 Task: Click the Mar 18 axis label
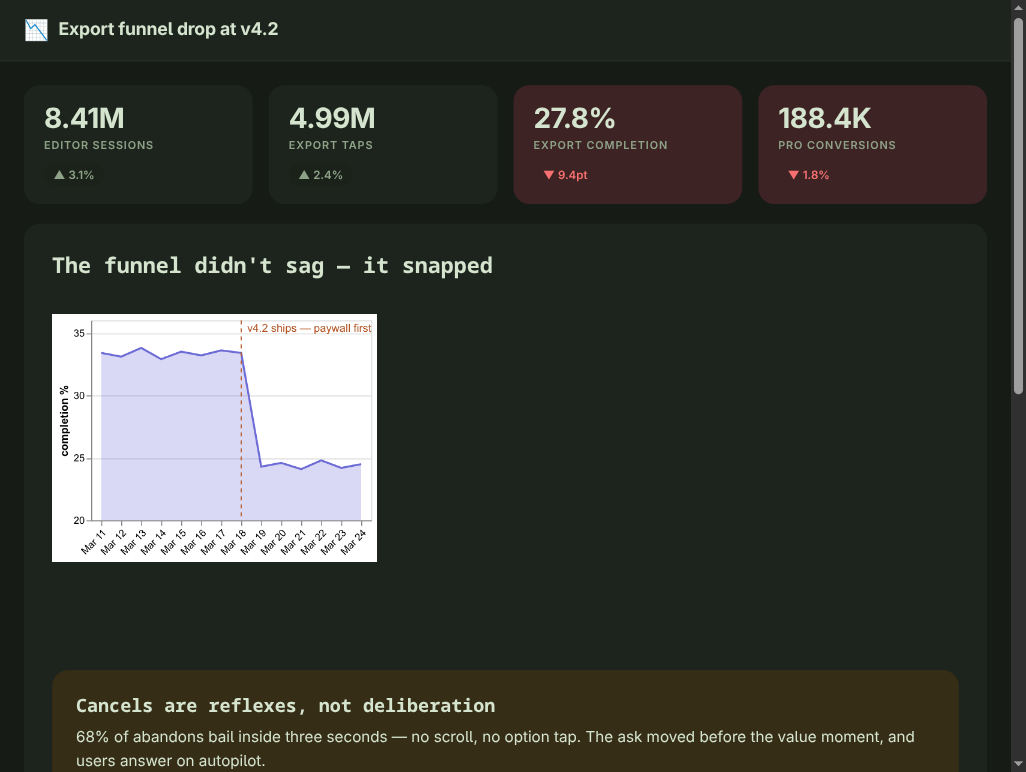click(x=234, y=542)
